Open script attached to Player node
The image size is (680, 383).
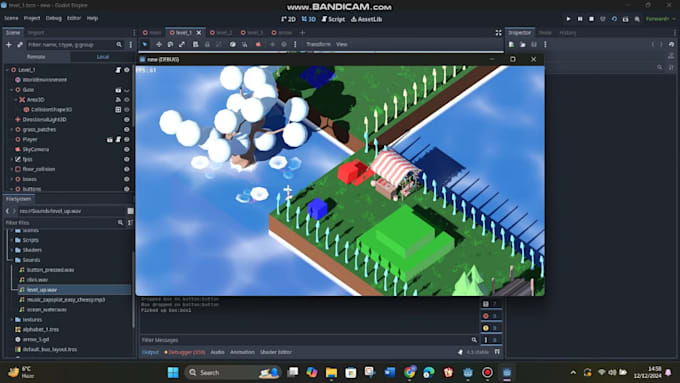(118, 140)
